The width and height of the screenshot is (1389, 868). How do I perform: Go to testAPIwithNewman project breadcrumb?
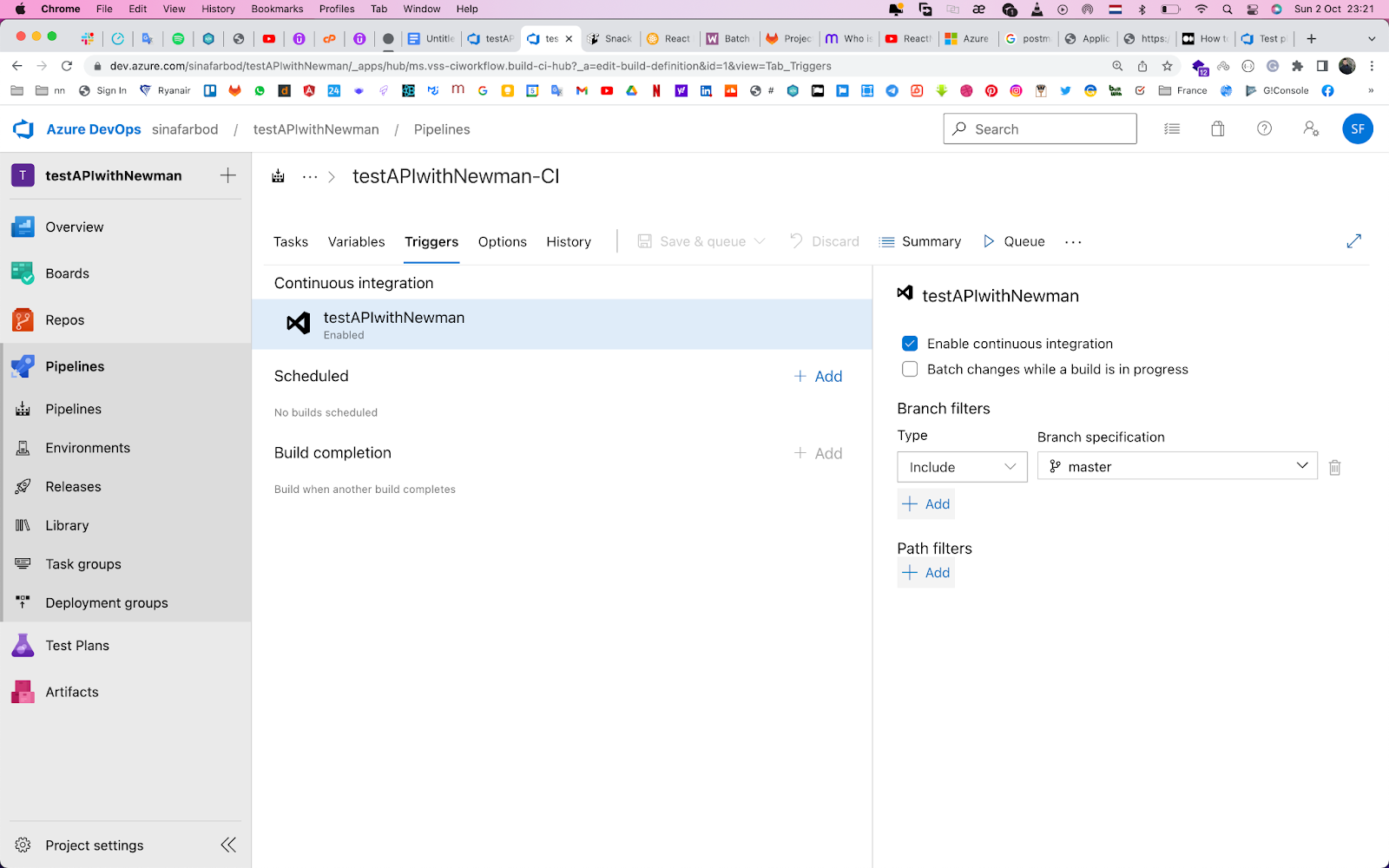[316, 129]
